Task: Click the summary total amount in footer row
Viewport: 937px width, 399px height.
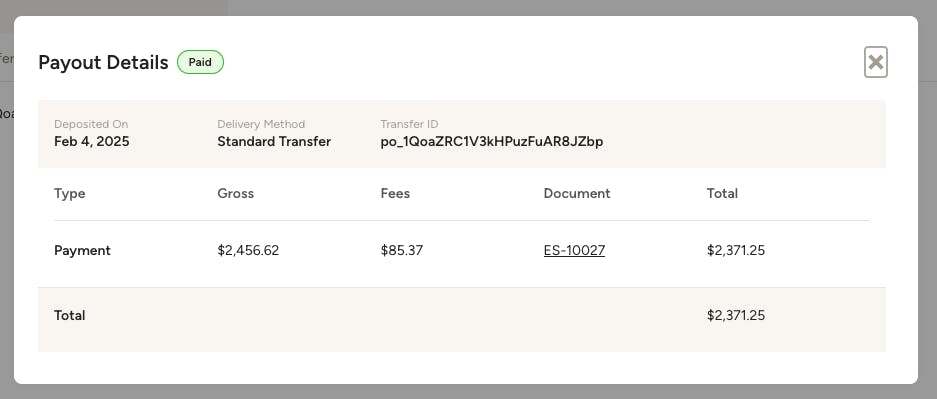Action: [736, 315]
